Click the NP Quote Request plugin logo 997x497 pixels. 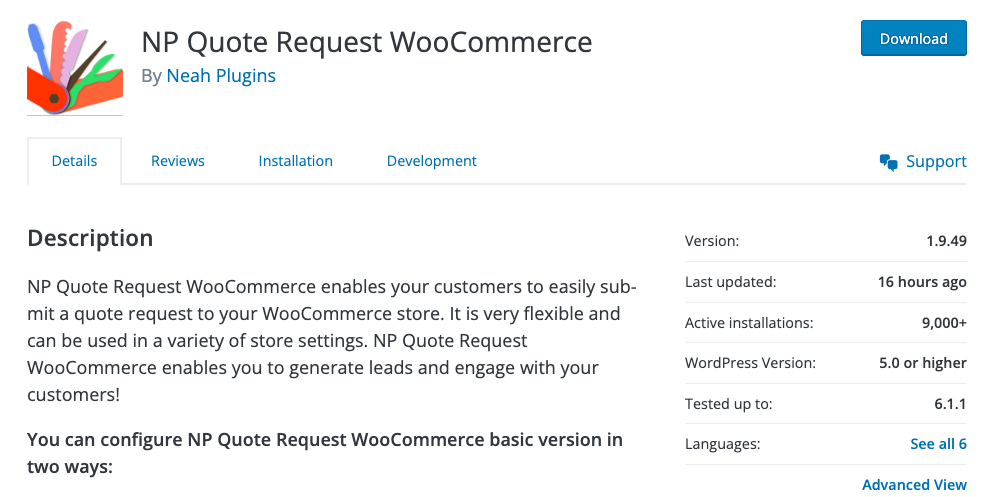(x=75, y=67)
